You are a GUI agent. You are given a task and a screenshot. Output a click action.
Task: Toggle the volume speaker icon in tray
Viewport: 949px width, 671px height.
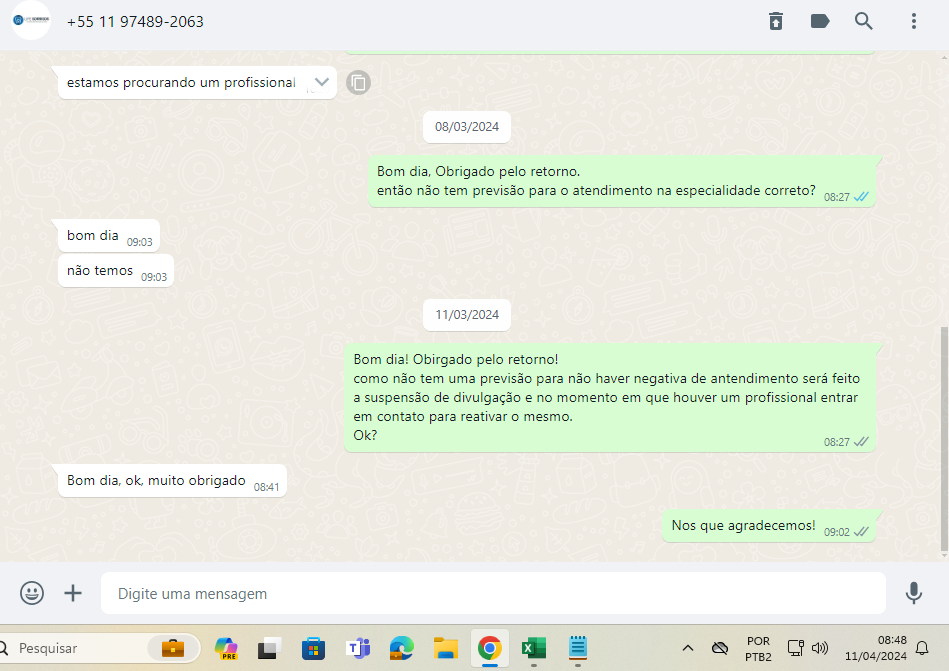[820, 648]
